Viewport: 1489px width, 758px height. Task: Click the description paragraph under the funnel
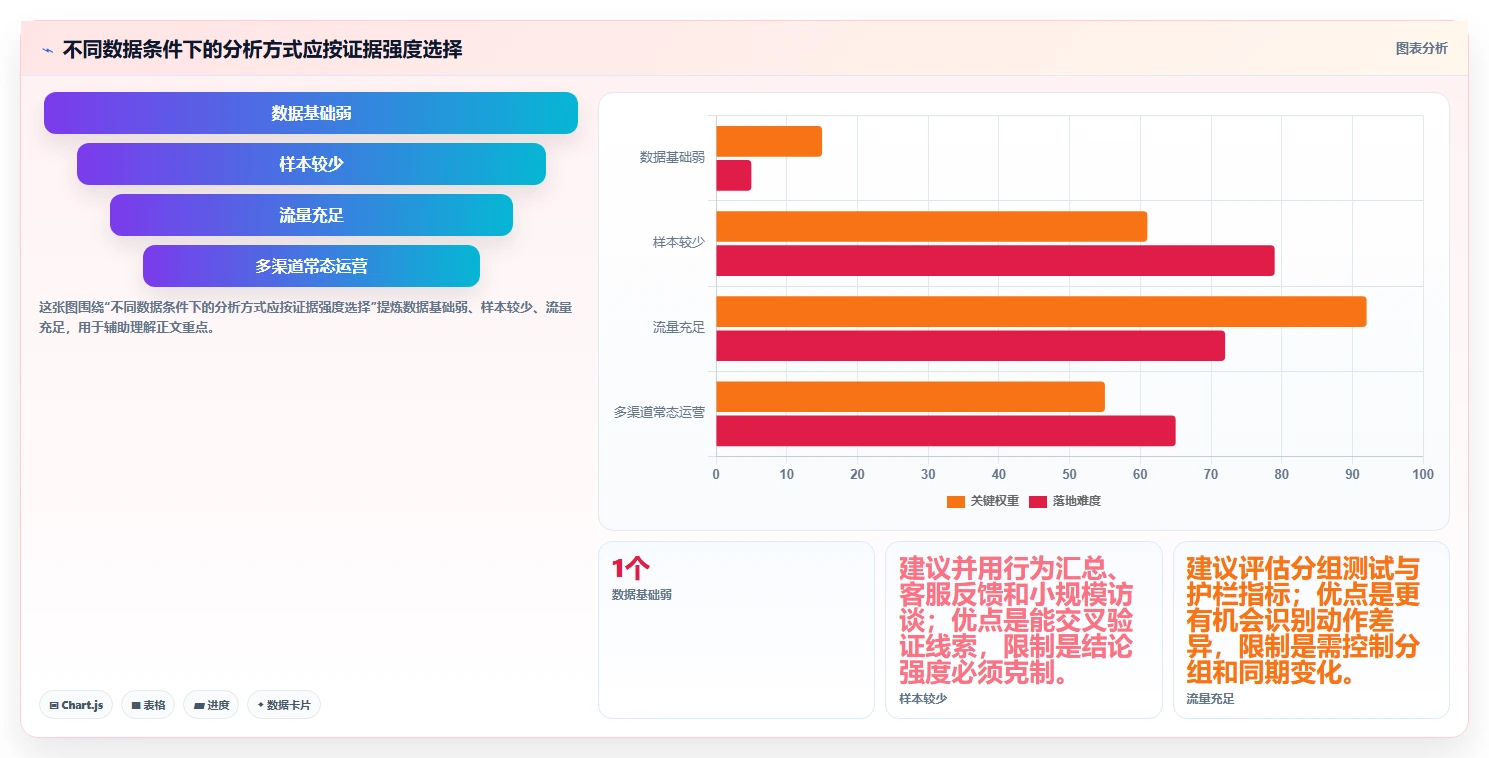(306, 317)
